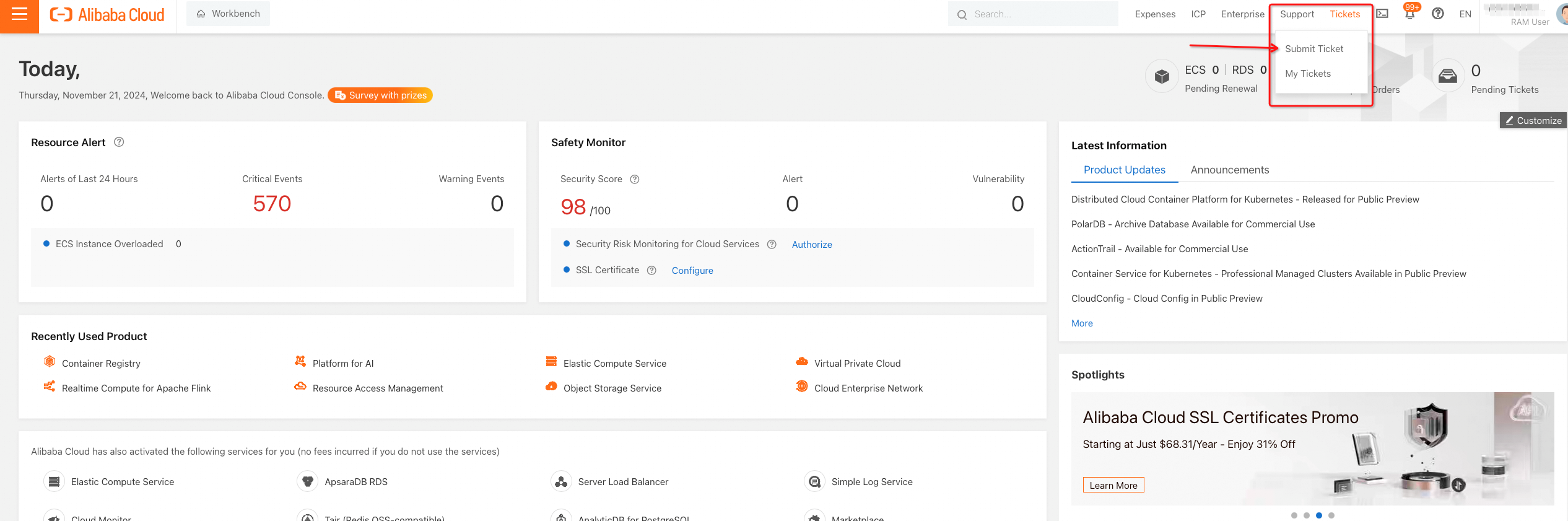Click the Configure link

692,271
